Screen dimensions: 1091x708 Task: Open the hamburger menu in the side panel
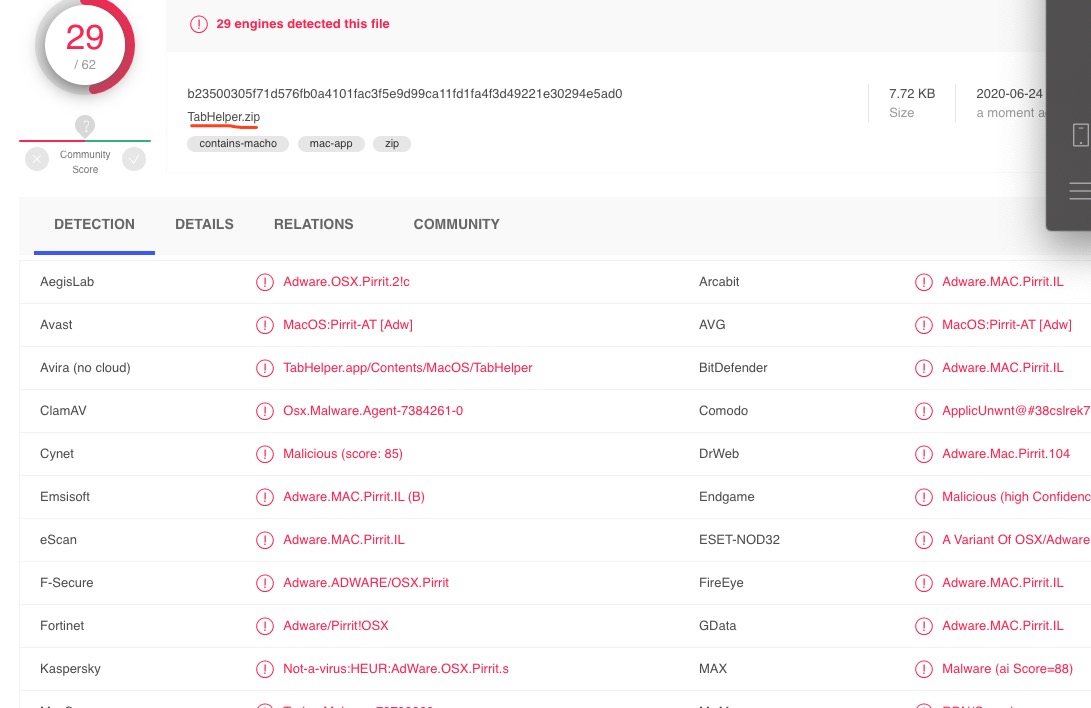[1080, 191]
